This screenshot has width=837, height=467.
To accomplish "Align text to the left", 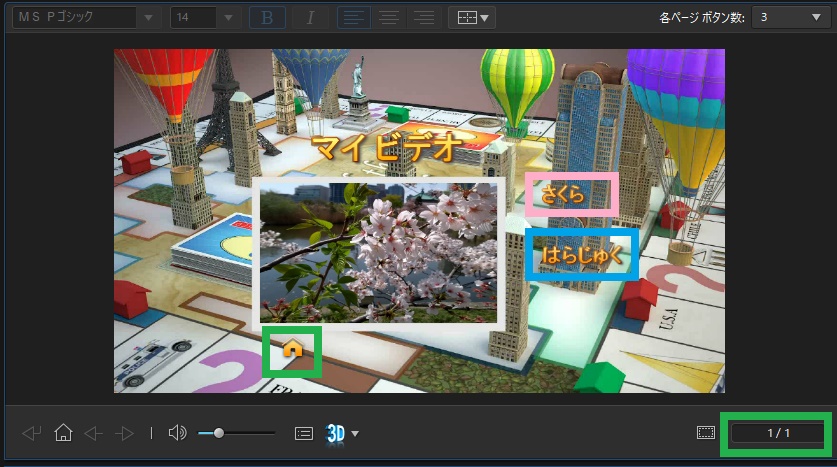I will pos(350,18).
